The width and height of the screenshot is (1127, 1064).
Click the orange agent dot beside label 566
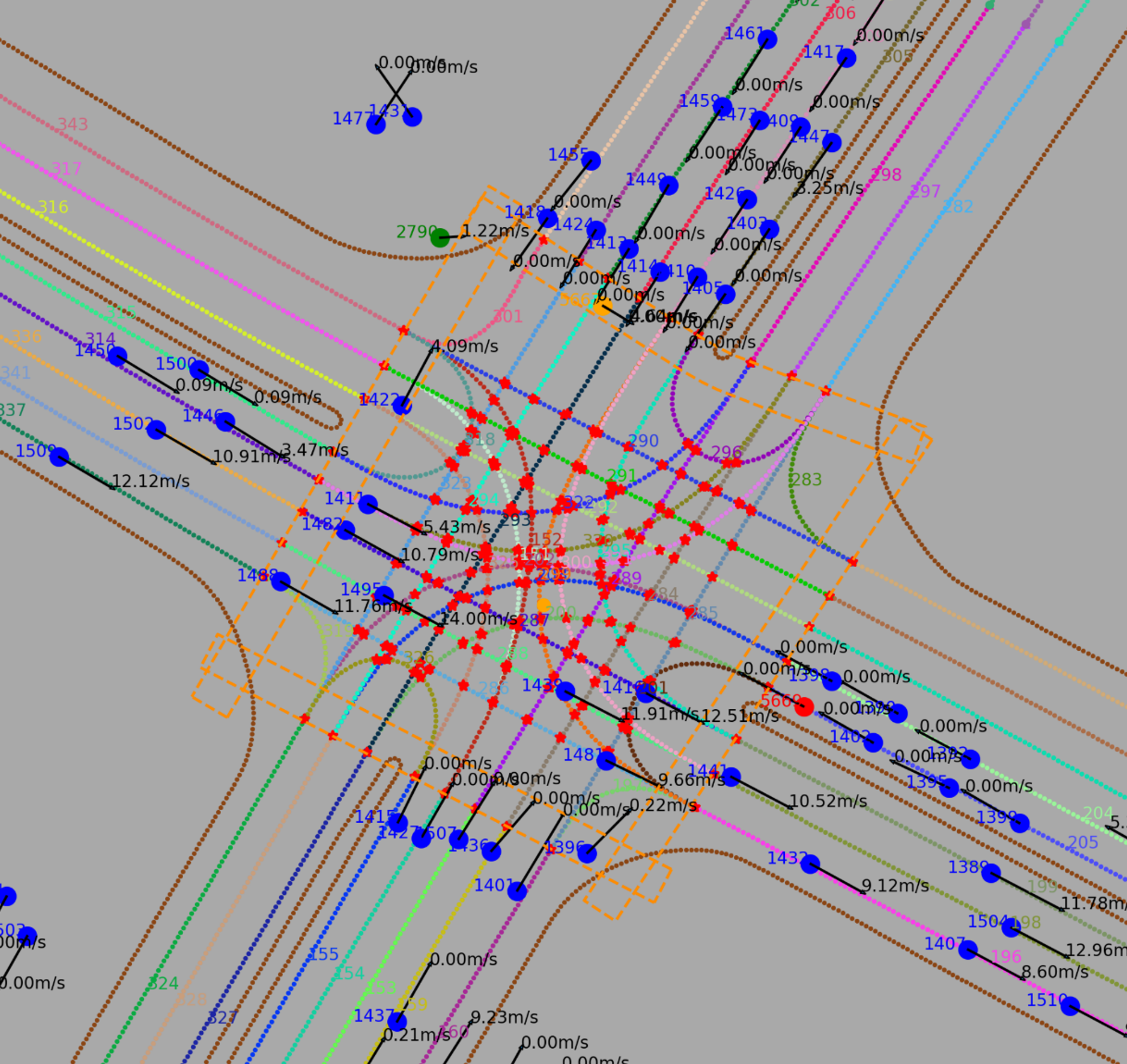[602, 306]
